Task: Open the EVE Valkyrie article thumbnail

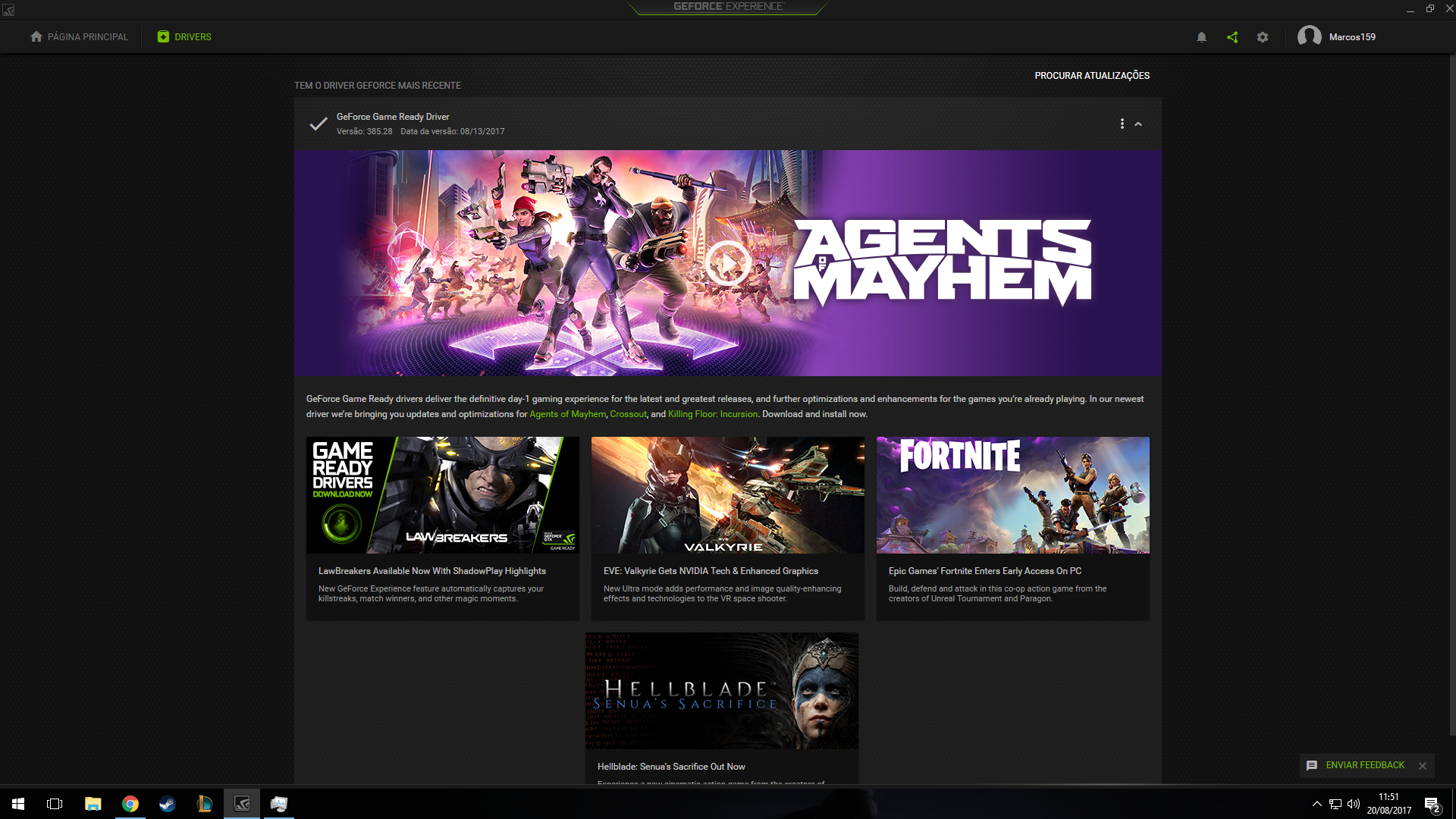Action: click(728, 495)
